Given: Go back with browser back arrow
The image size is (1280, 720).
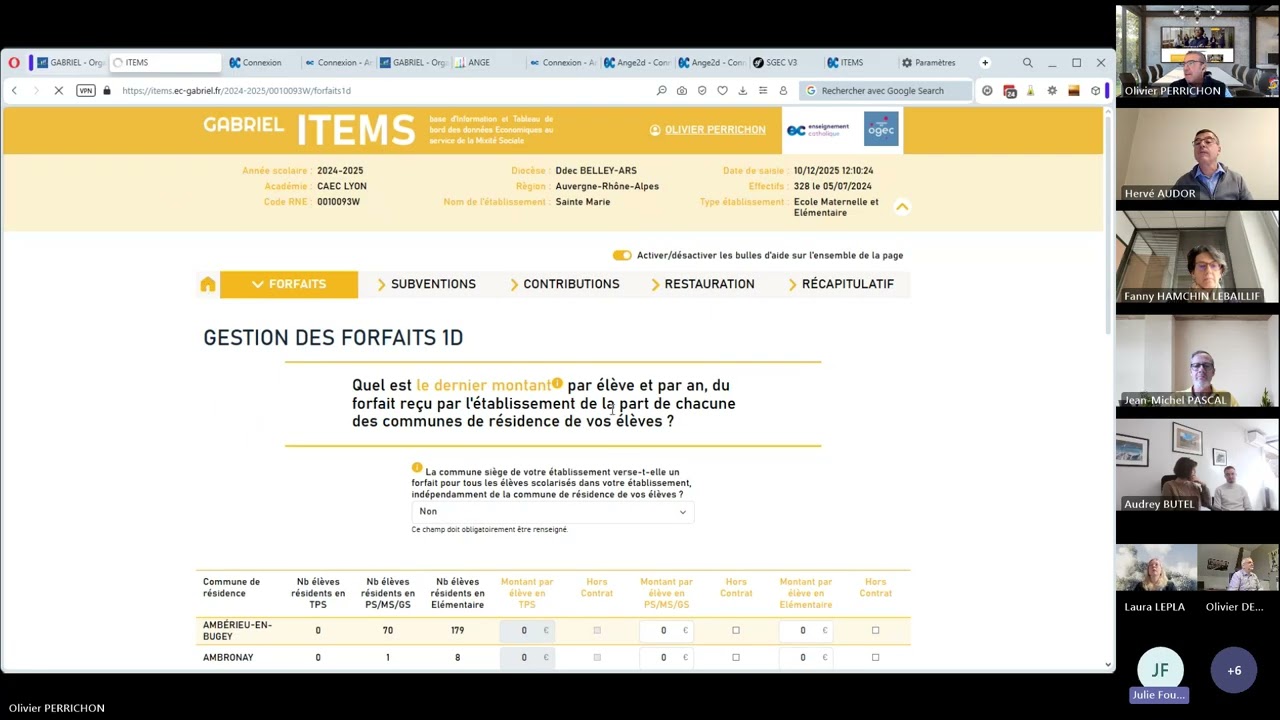Looking at the screenshot, I should click(14, 90).
